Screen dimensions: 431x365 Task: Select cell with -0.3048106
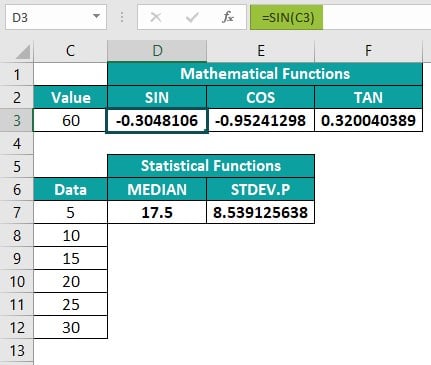tap(157, 120)
